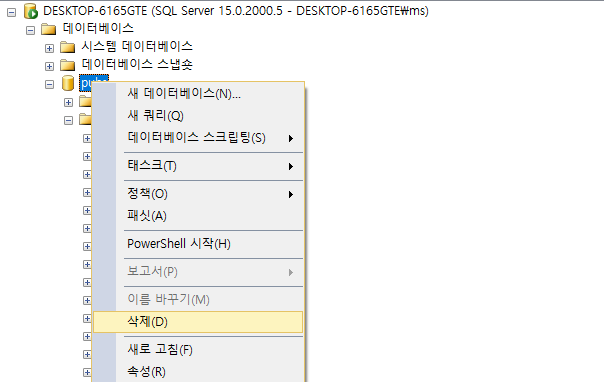Select the 시스템 데이터베이스 tree label

[x=137, y=47]
